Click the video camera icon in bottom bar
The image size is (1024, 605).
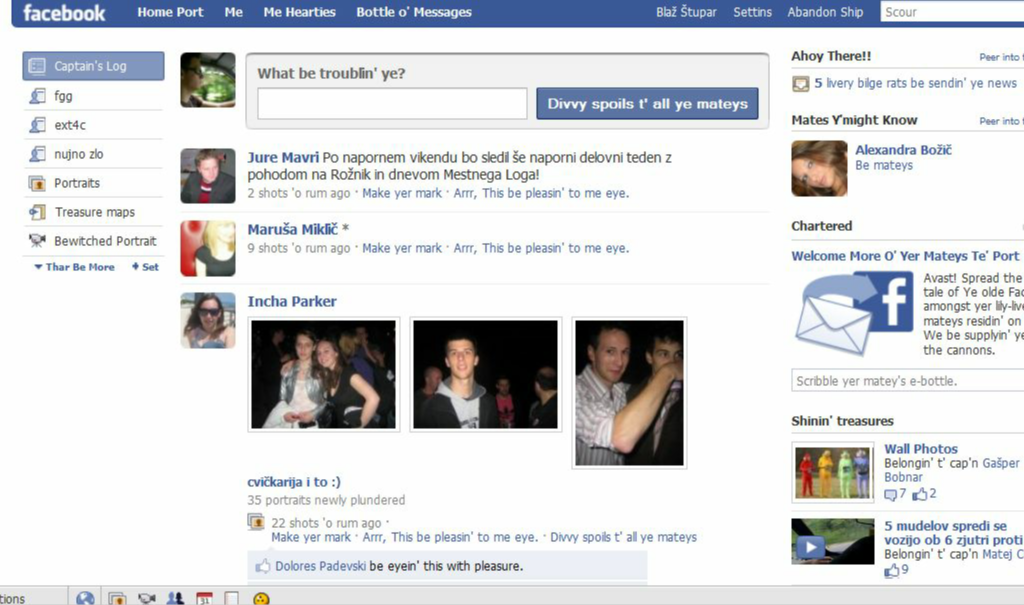(146, 598)
